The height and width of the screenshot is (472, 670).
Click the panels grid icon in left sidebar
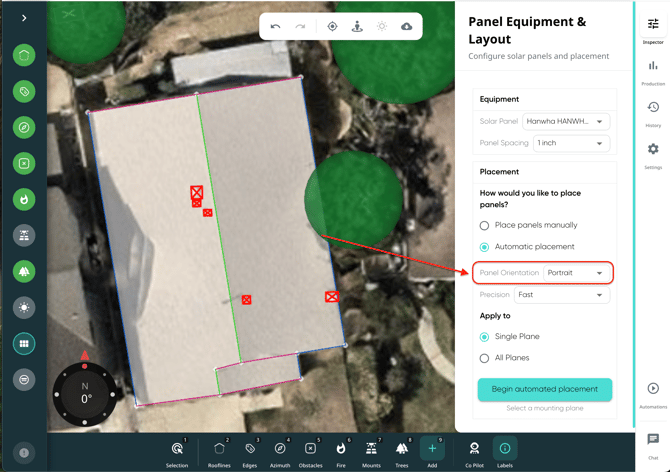24,344
